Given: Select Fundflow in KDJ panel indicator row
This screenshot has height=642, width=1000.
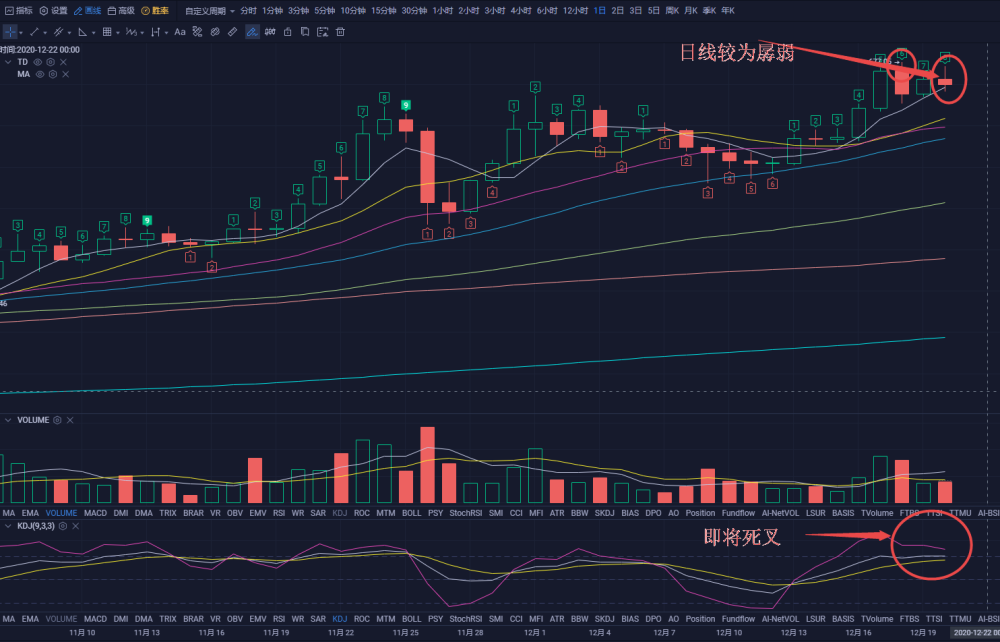Looking at the screenshot, I should (738, 618).
